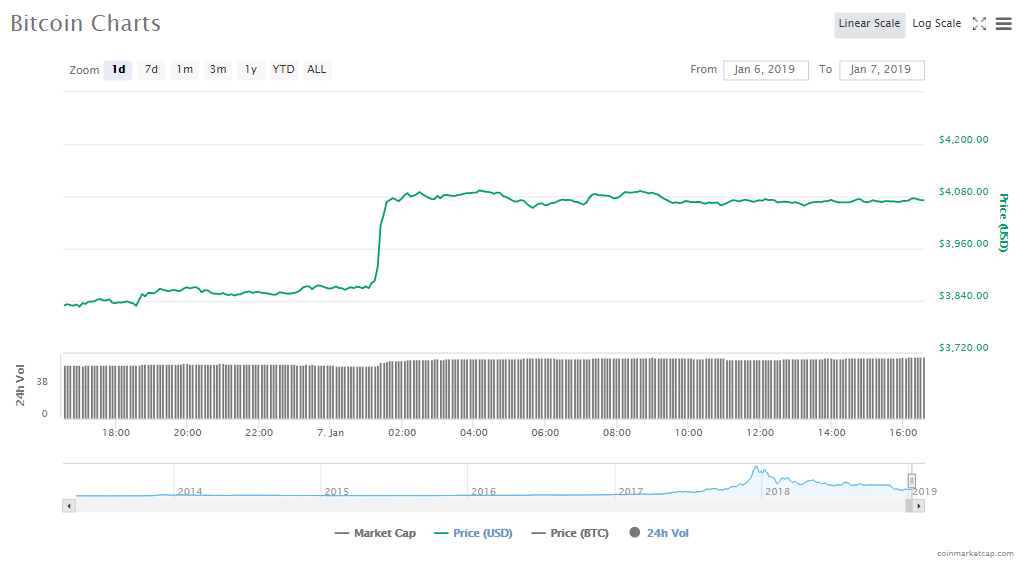Toggle fullscreen chart view icon
The image size is (1026, 564).
[979, 24]
